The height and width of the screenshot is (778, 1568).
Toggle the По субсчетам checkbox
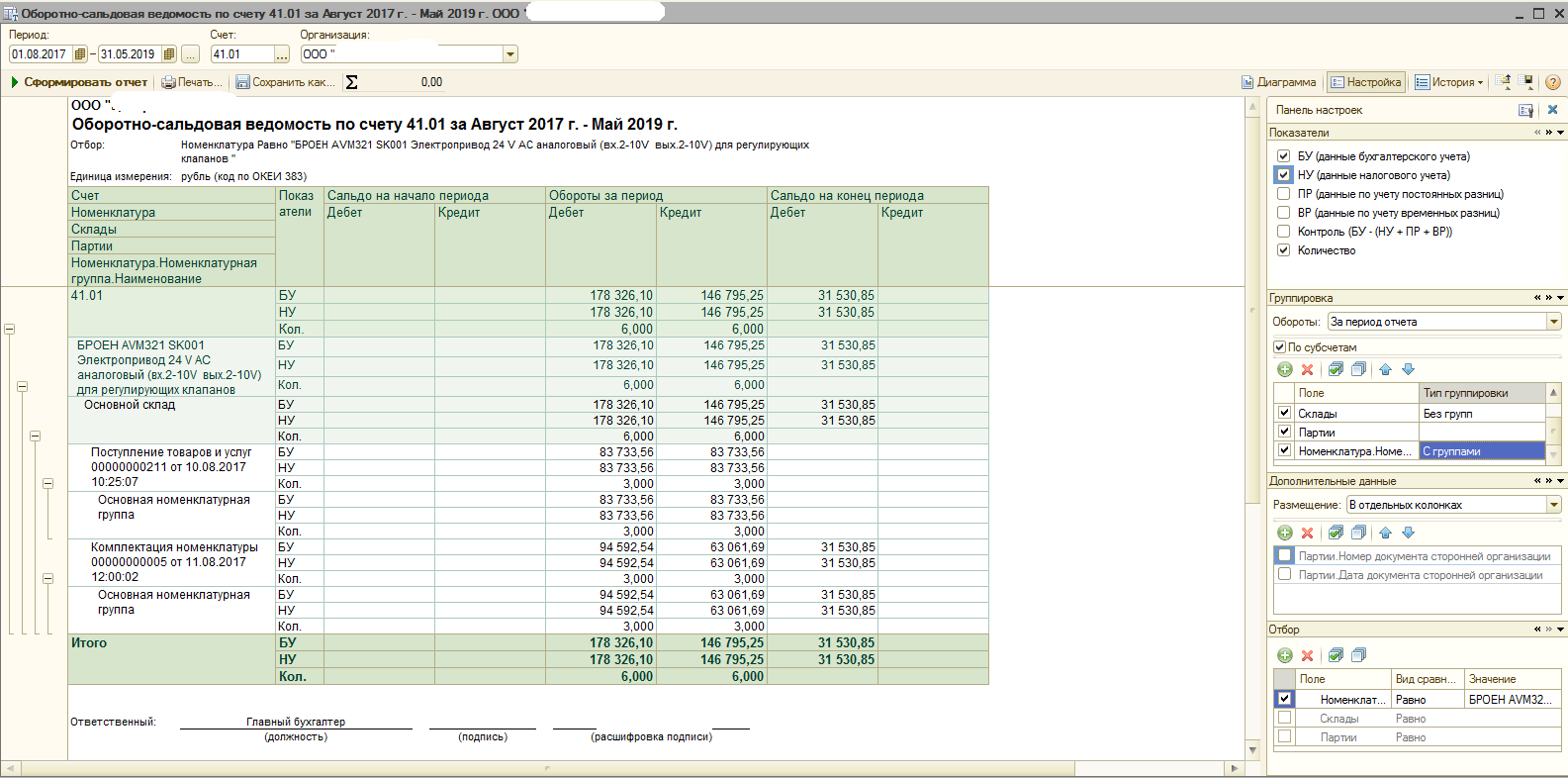(x=1279, y=347)
